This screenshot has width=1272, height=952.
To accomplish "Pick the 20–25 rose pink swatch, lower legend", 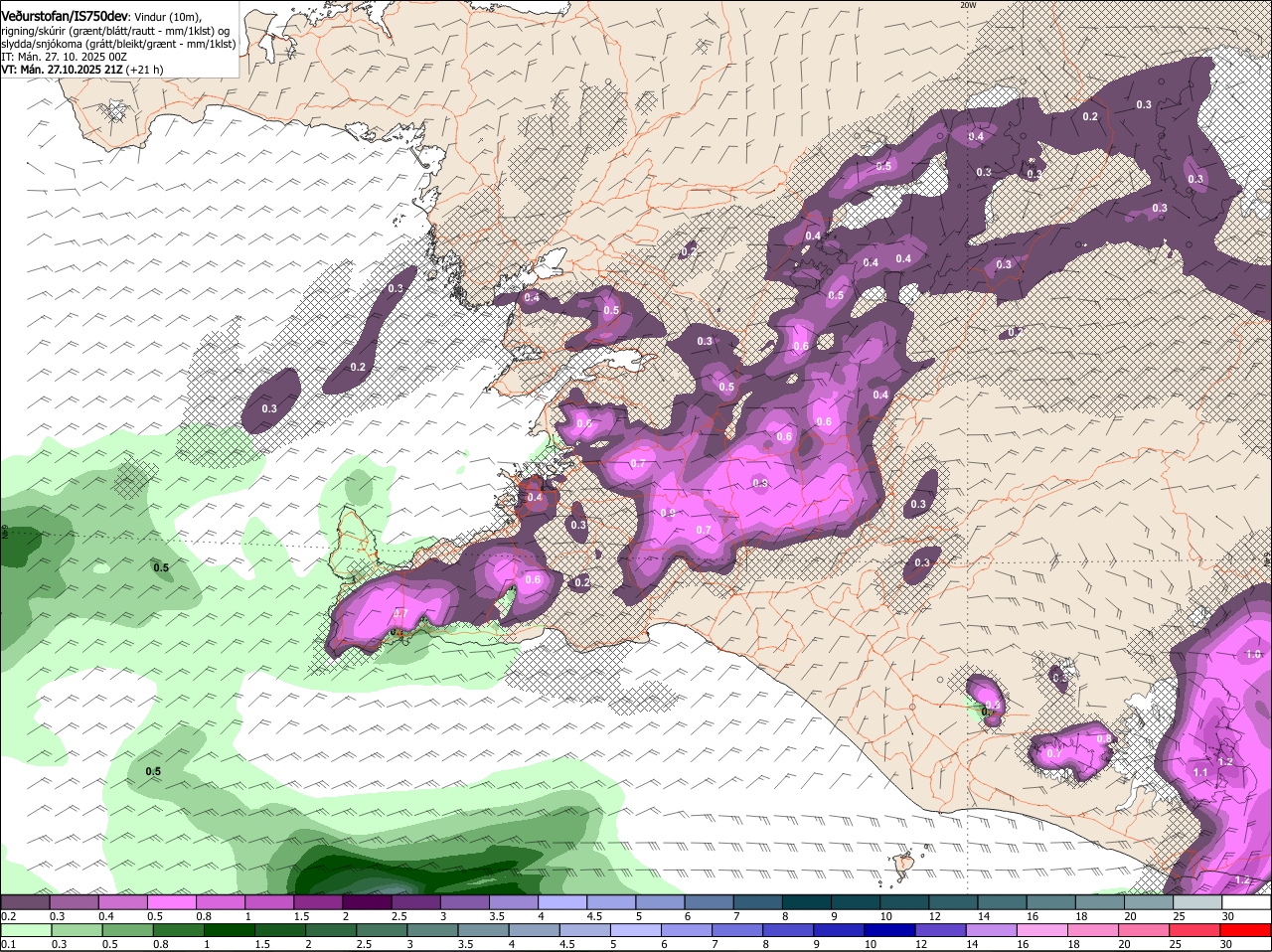I will point(1145,929).
